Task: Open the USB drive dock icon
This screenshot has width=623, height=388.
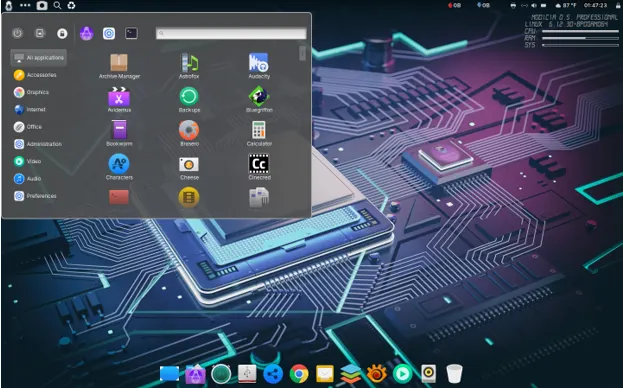Action: pyautogui.click(x=247, y=374)
